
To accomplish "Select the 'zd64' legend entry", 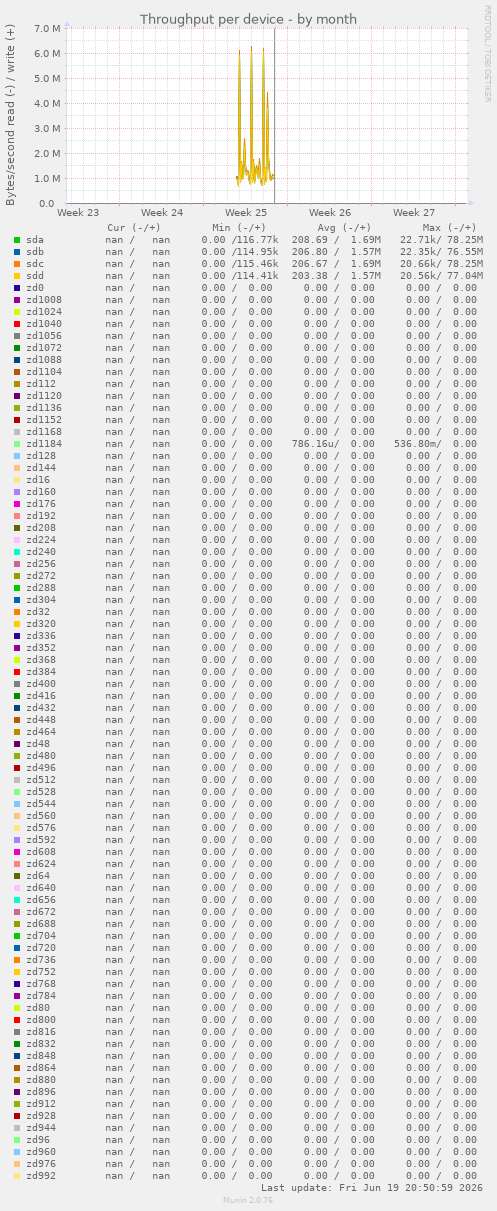I will coord(38,876).
